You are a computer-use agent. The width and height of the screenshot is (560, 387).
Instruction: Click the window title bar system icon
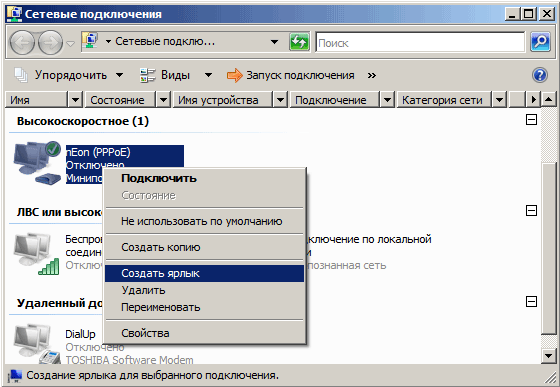pos(14,13)
